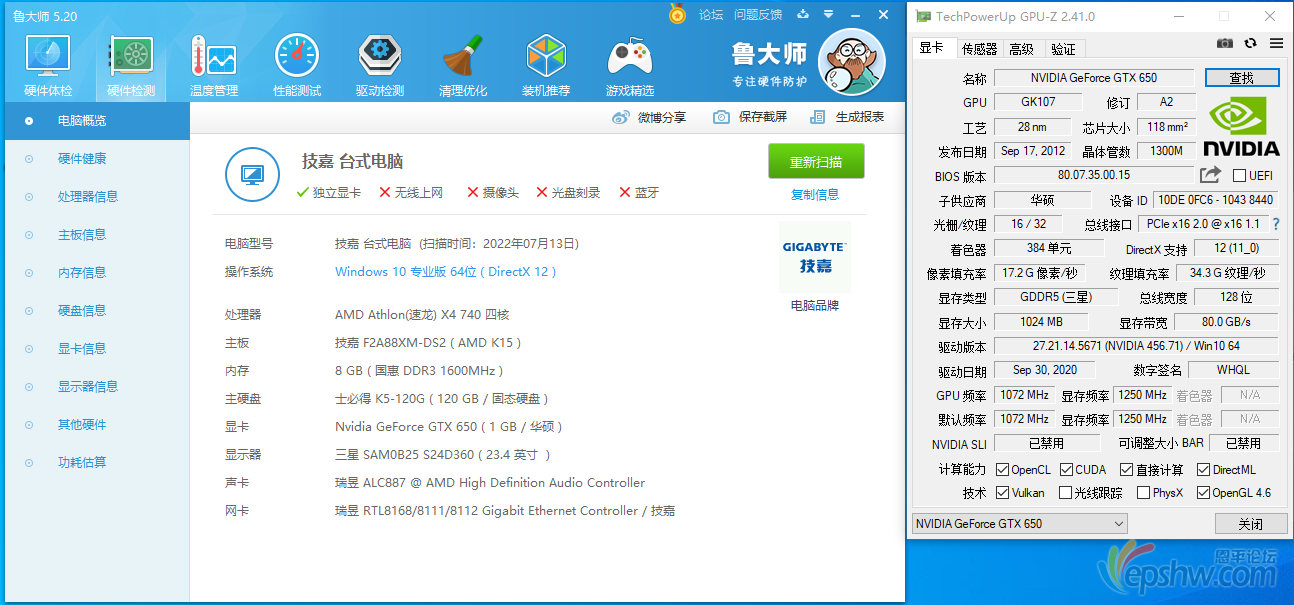Viewport: 1294px width, 605px height.
Task: Click the BIOS version field 80.07.35.00.15
Action: [1094, 176]
